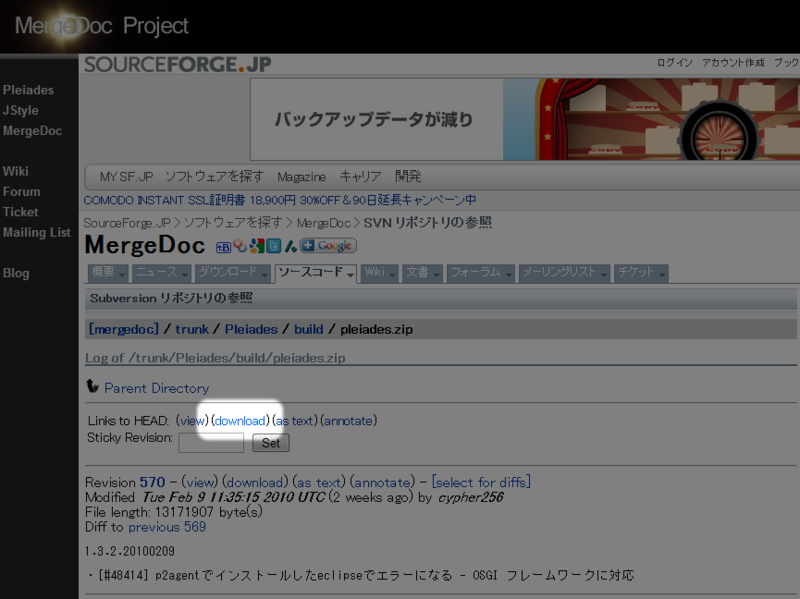Screen dimensions: 800x599
Task: Open the ソフトウェアを探す menu item
Action: point(214,177)
